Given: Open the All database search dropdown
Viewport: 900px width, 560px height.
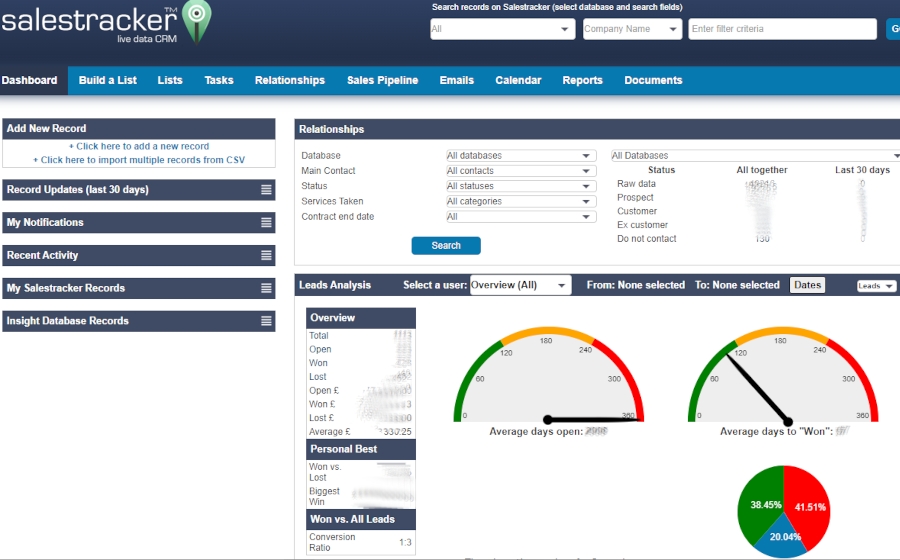Looking at the screenshot, I should coord(502,29).
